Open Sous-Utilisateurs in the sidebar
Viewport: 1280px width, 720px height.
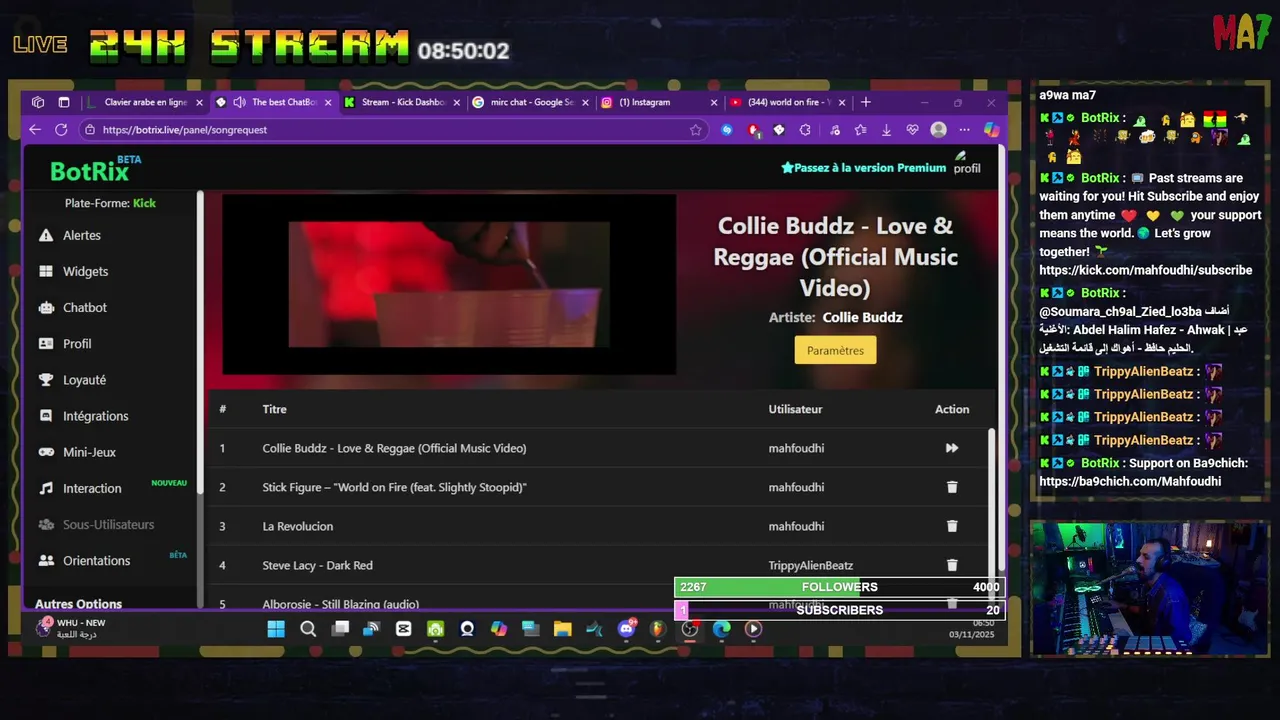coord(96,524)
